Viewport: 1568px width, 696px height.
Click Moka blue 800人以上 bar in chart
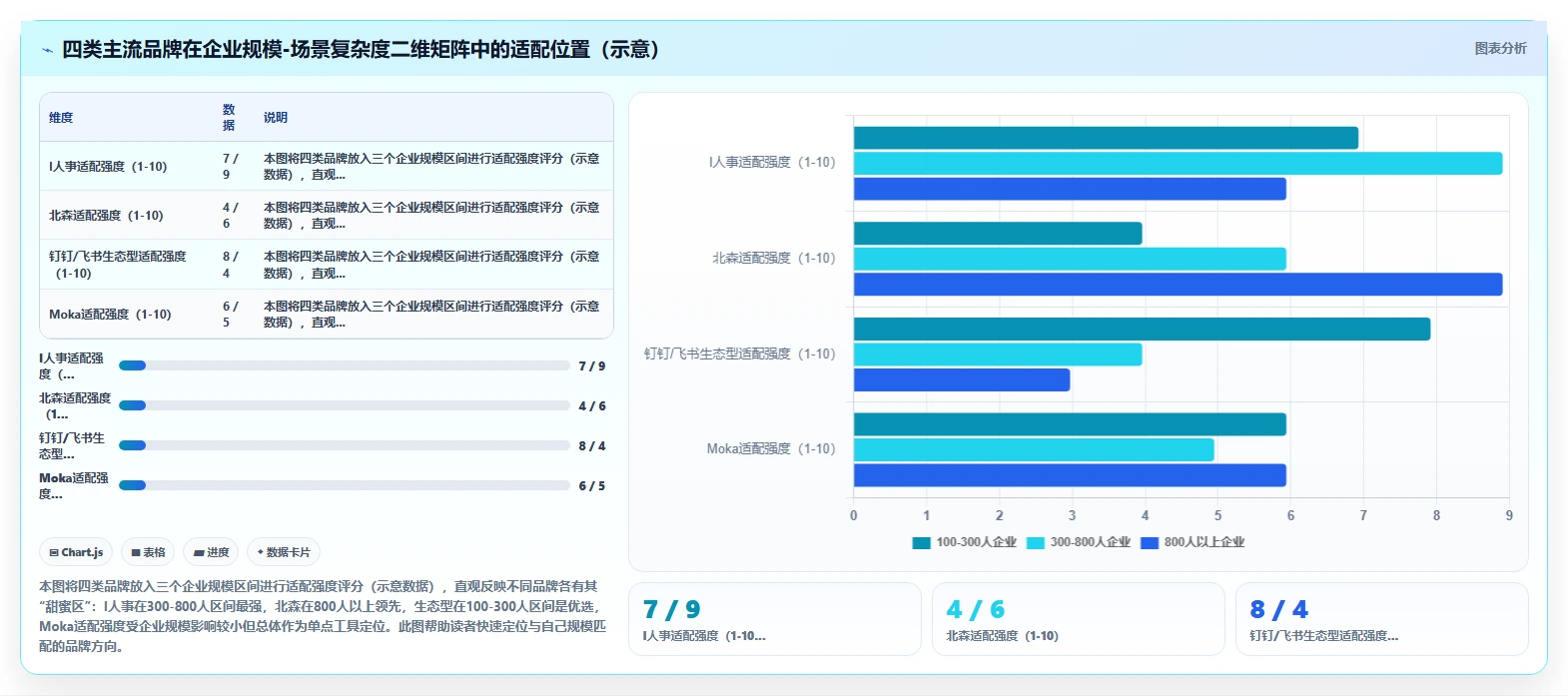(1070, 475)
